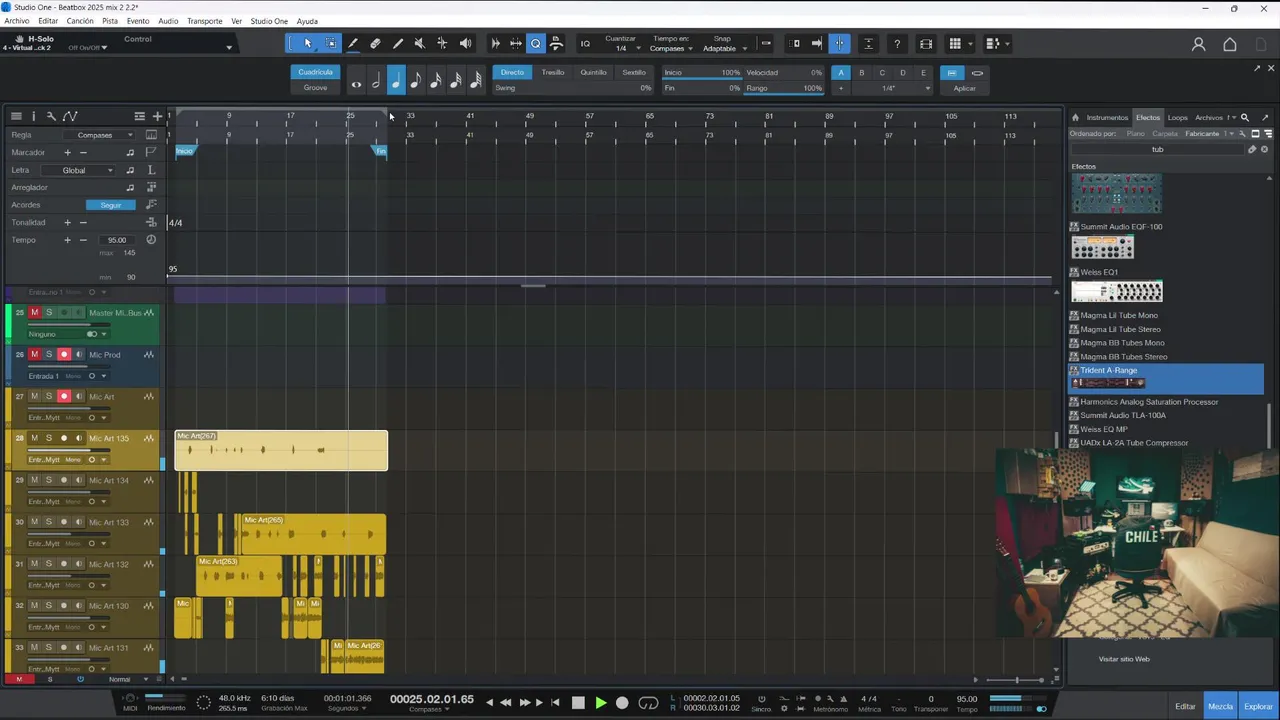Open the Tiempo en Compases dropdown
Image resolution: width=1280 pixels, height=720 pixels.
[x=671, y=48]
